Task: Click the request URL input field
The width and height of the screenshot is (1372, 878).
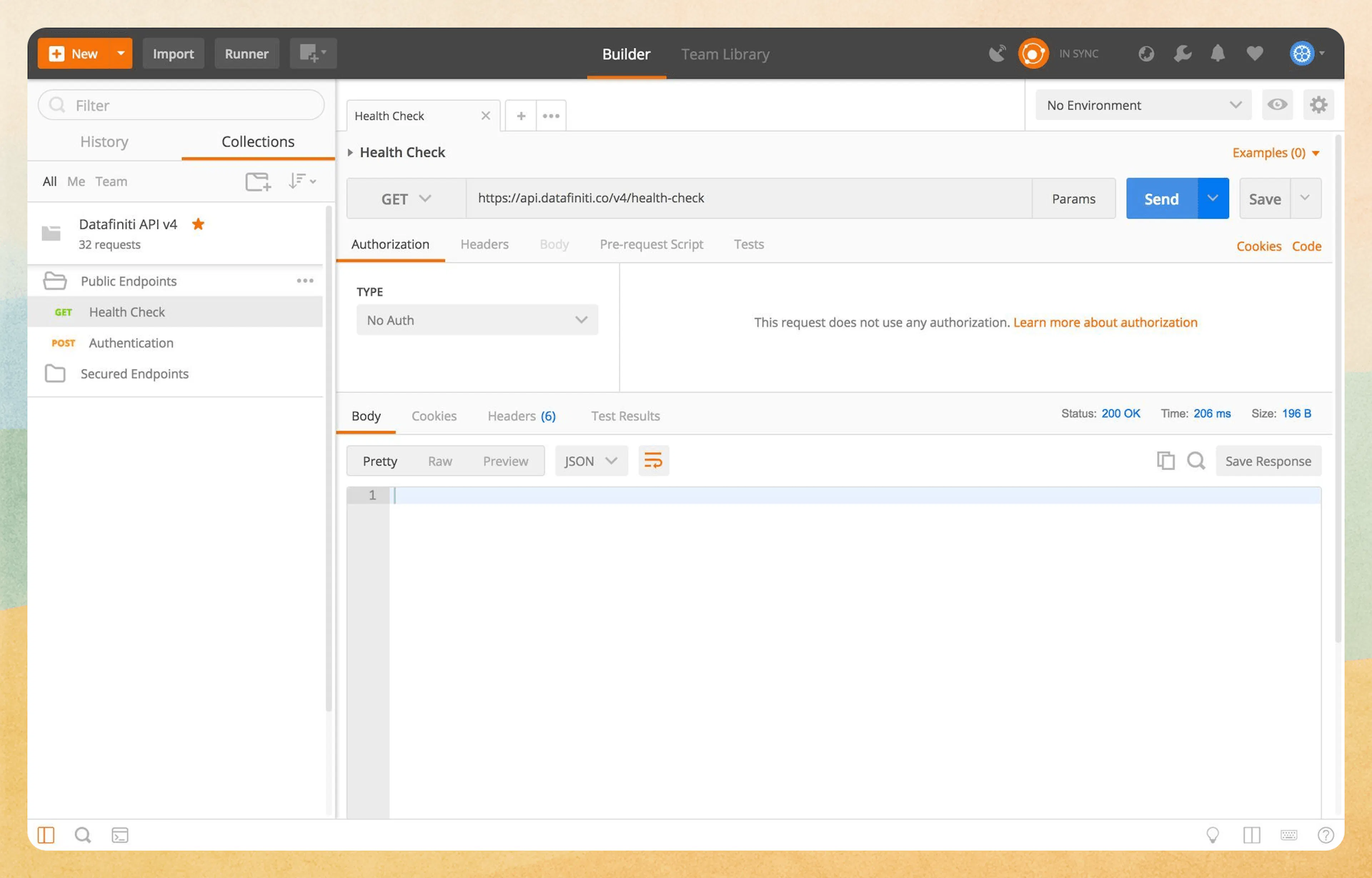Action: point(741,198)
